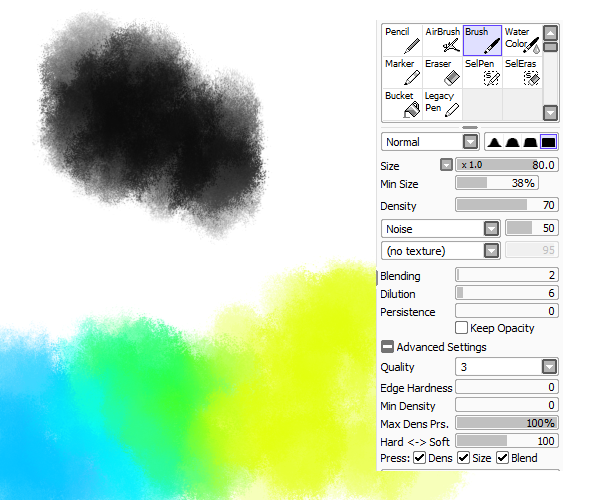The height and width of the screenshot is (500, 600).
Task: Select the Water Color tool
Action: (522, 41)
